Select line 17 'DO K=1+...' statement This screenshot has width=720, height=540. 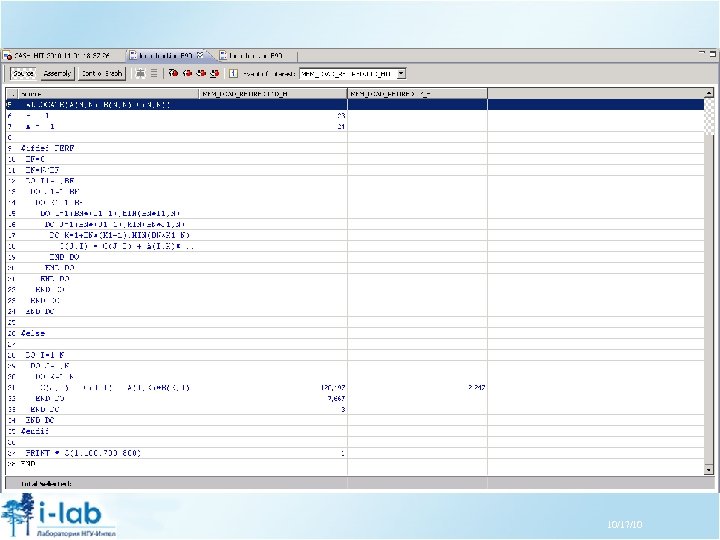[x=354, y=235]
